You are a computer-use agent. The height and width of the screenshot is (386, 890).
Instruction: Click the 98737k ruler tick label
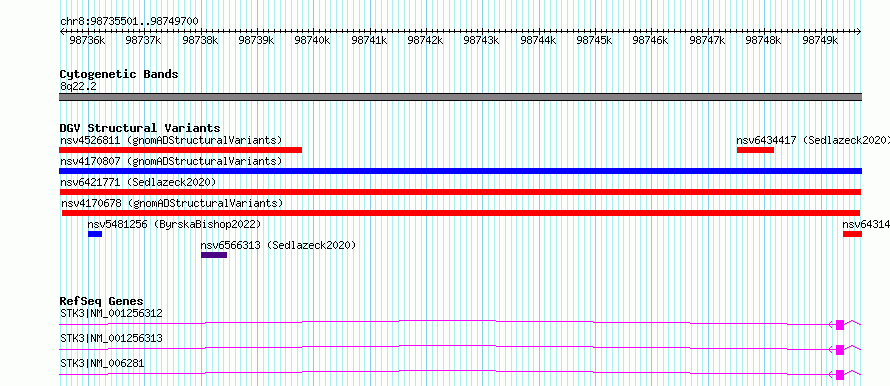144,40
